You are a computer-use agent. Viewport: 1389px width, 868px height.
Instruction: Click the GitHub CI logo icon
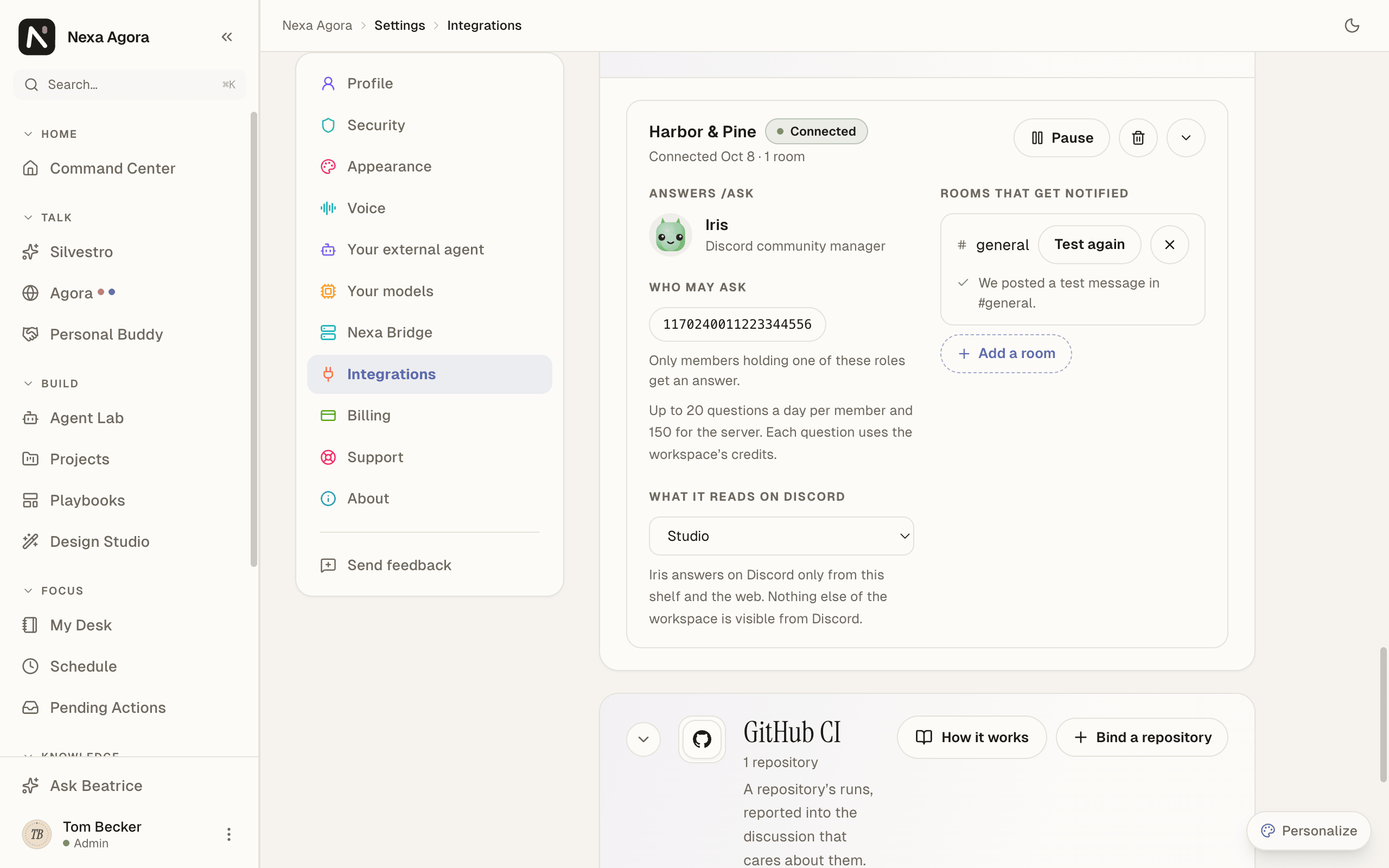coord(702,739)
